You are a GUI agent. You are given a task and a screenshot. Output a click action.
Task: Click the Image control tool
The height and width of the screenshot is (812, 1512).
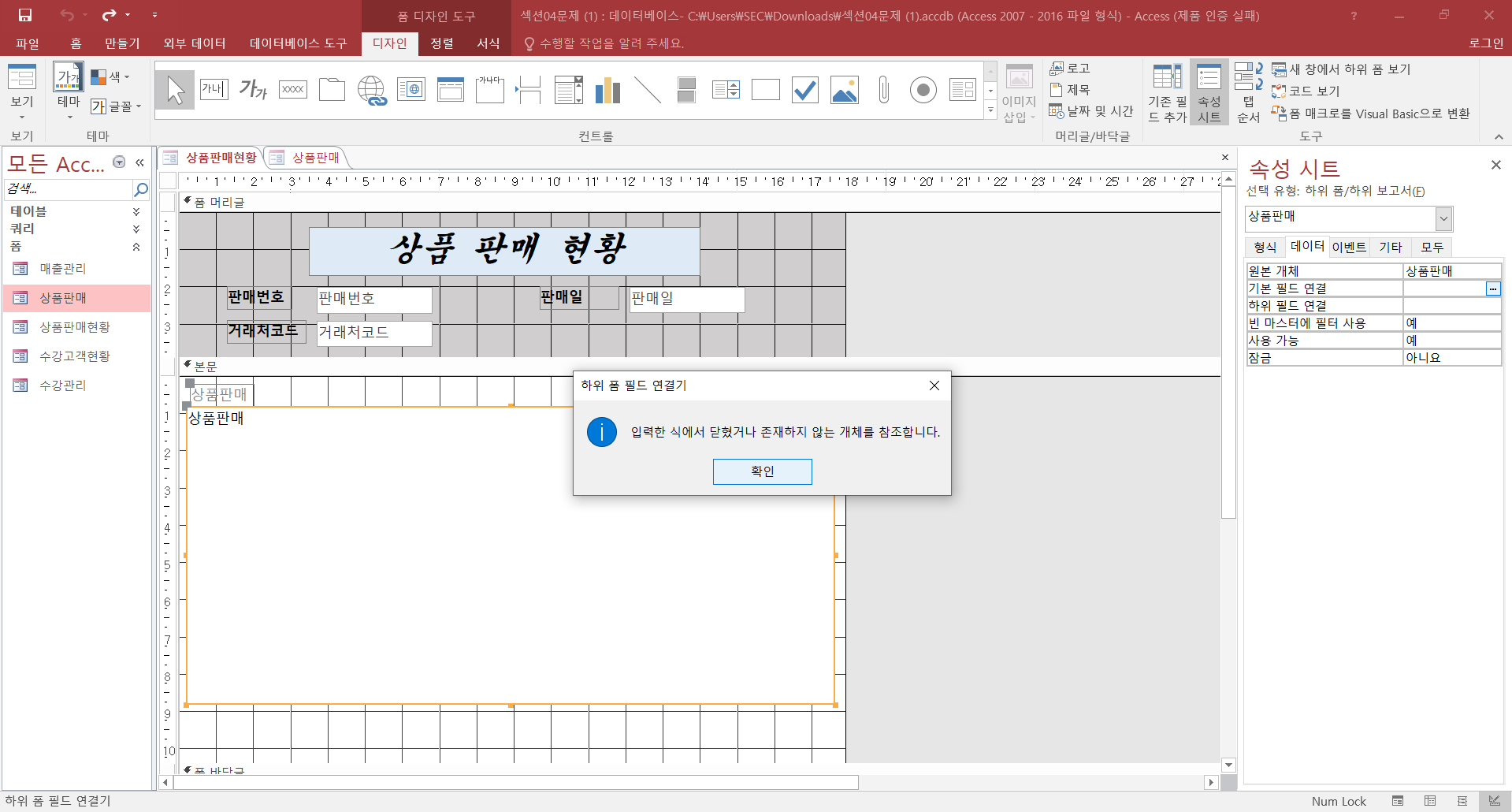point(844,90)
